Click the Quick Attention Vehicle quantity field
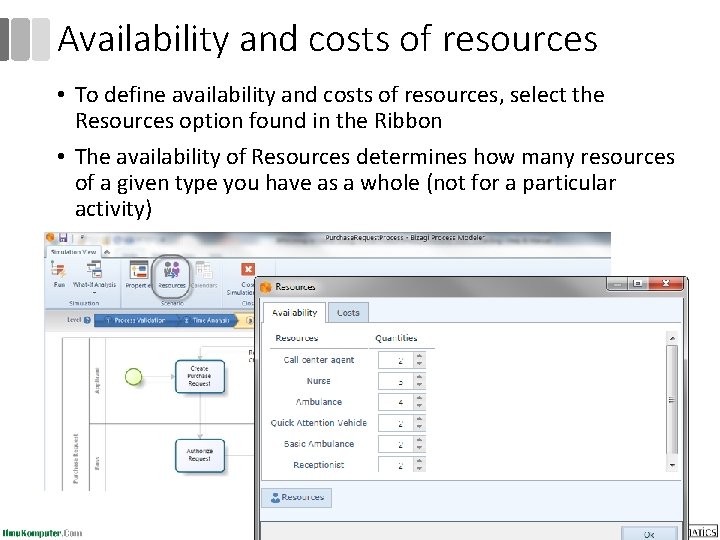This screenshot has height=540, width=720. [396, 423]
